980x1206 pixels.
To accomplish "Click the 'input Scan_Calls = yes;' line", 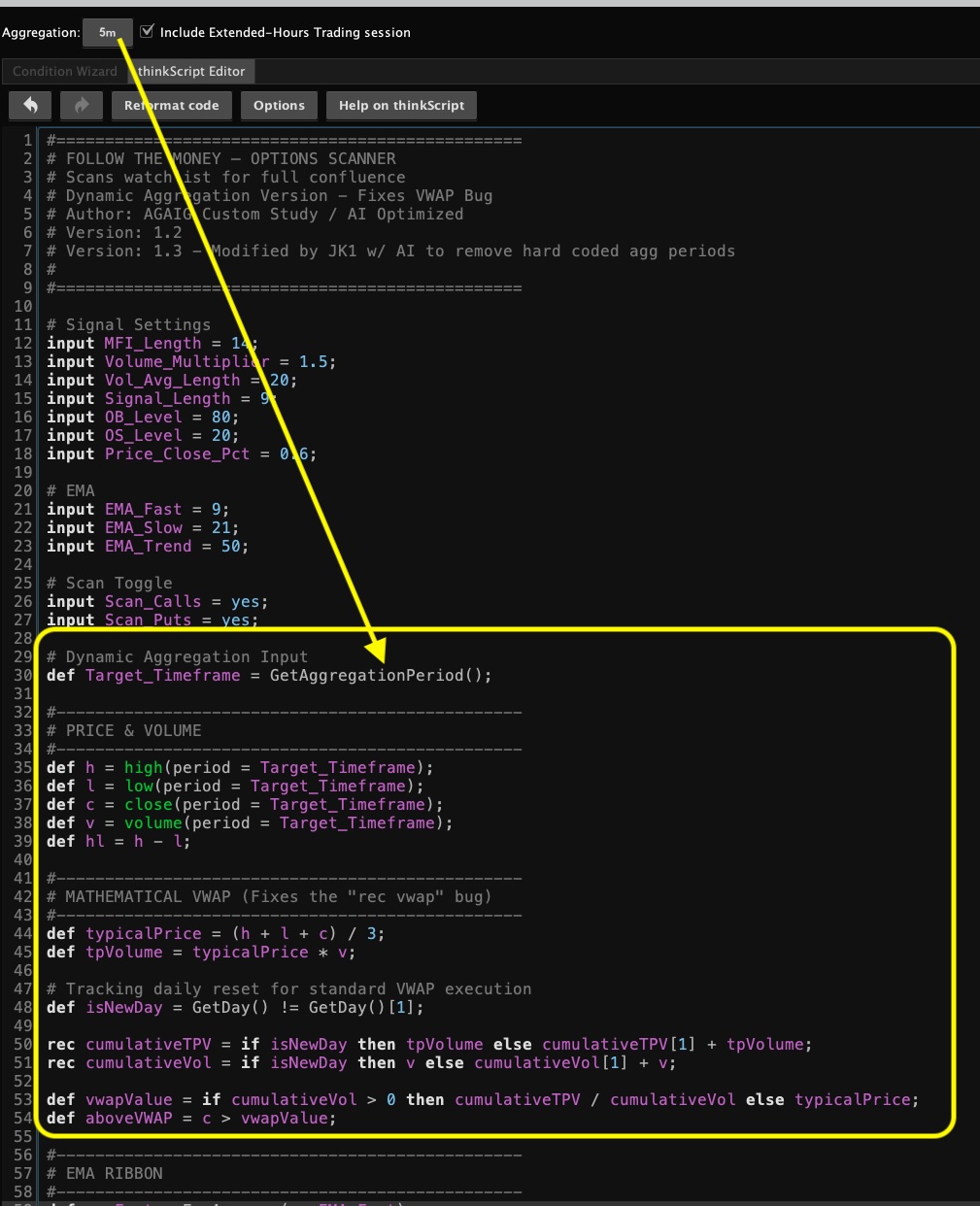I will (x=157, y=602).
